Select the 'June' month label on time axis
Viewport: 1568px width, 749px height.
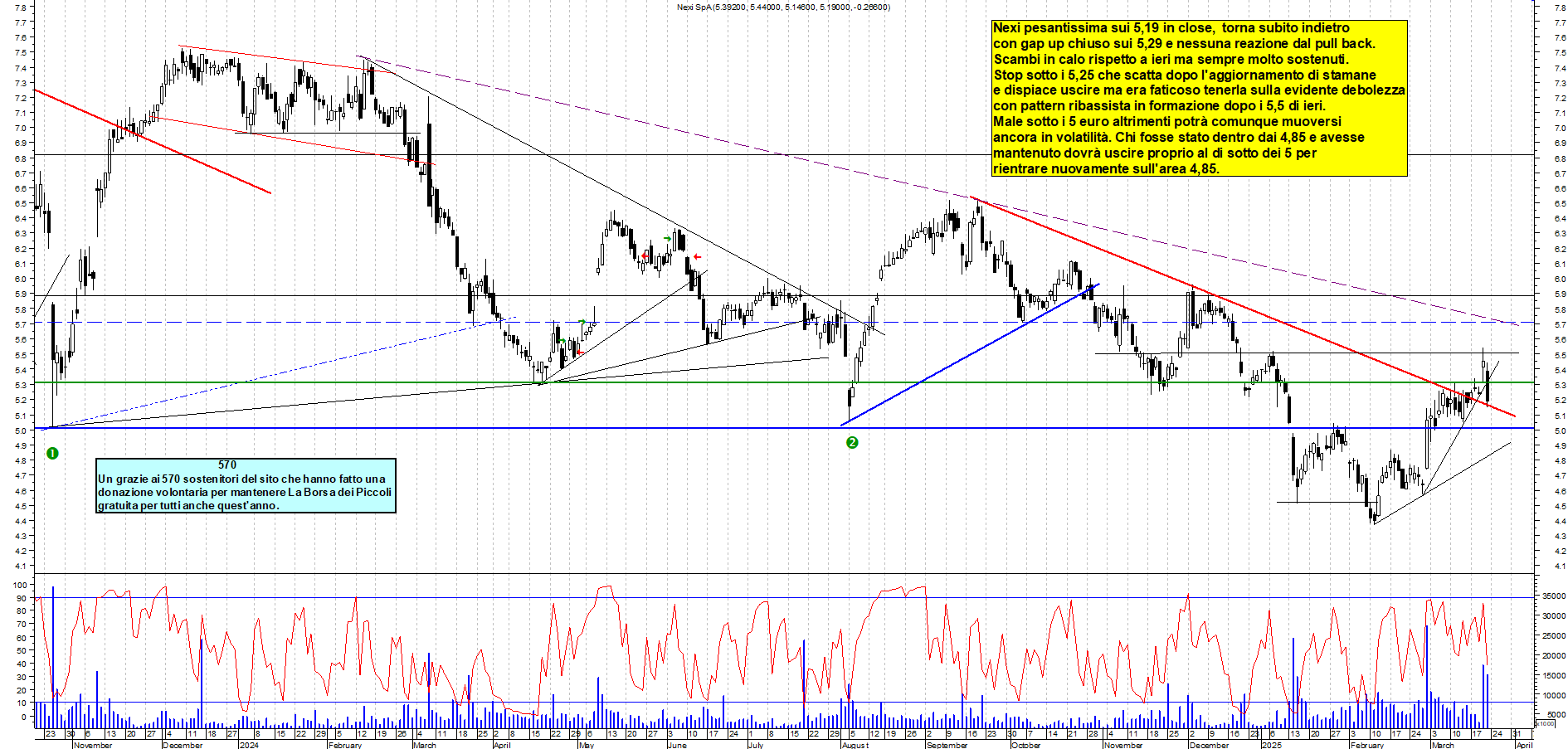tap(677, 745)
